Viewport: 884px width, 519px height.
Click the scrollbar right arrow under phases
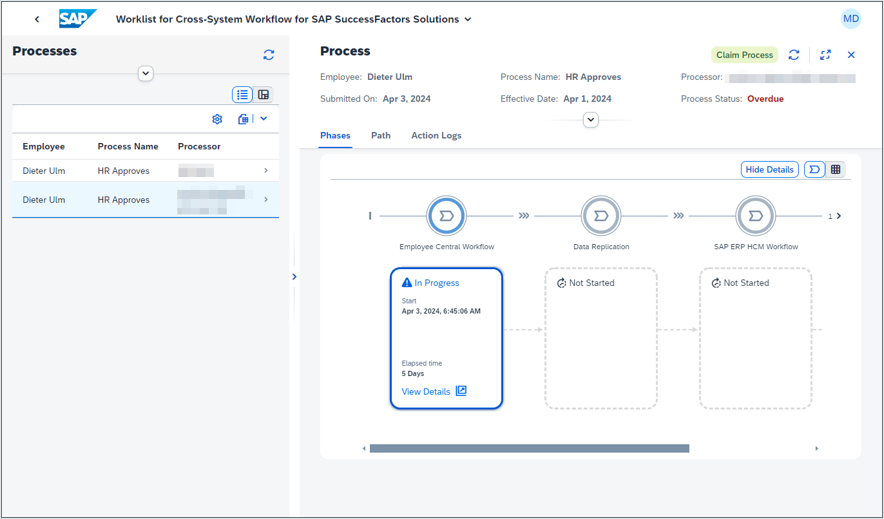816,449
